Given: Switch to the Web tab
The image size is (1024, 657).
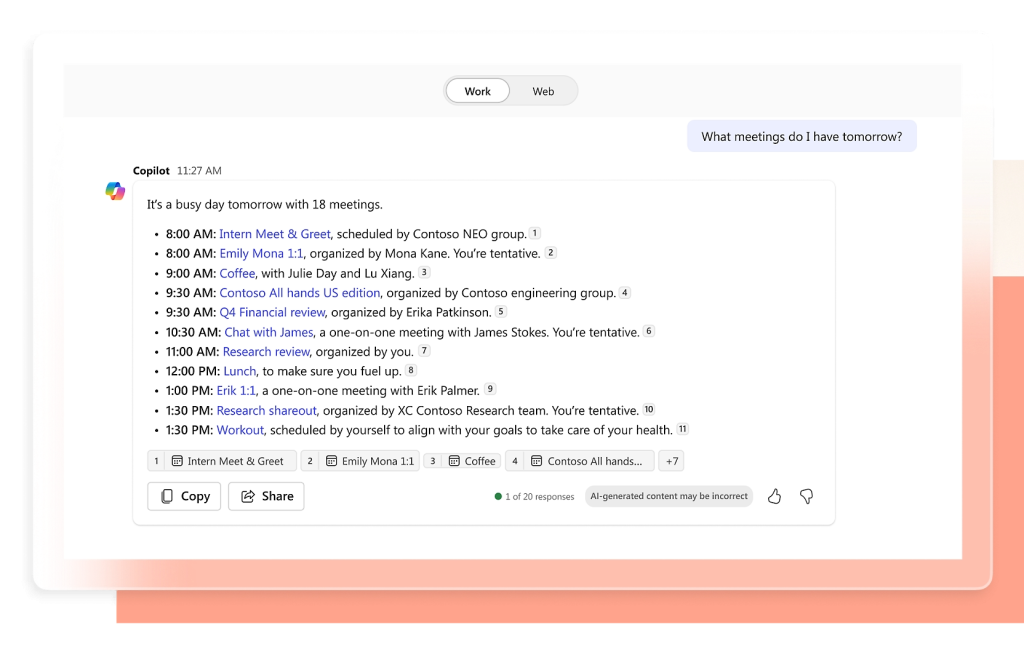Looking at the screenshot, I should point(543,91).
